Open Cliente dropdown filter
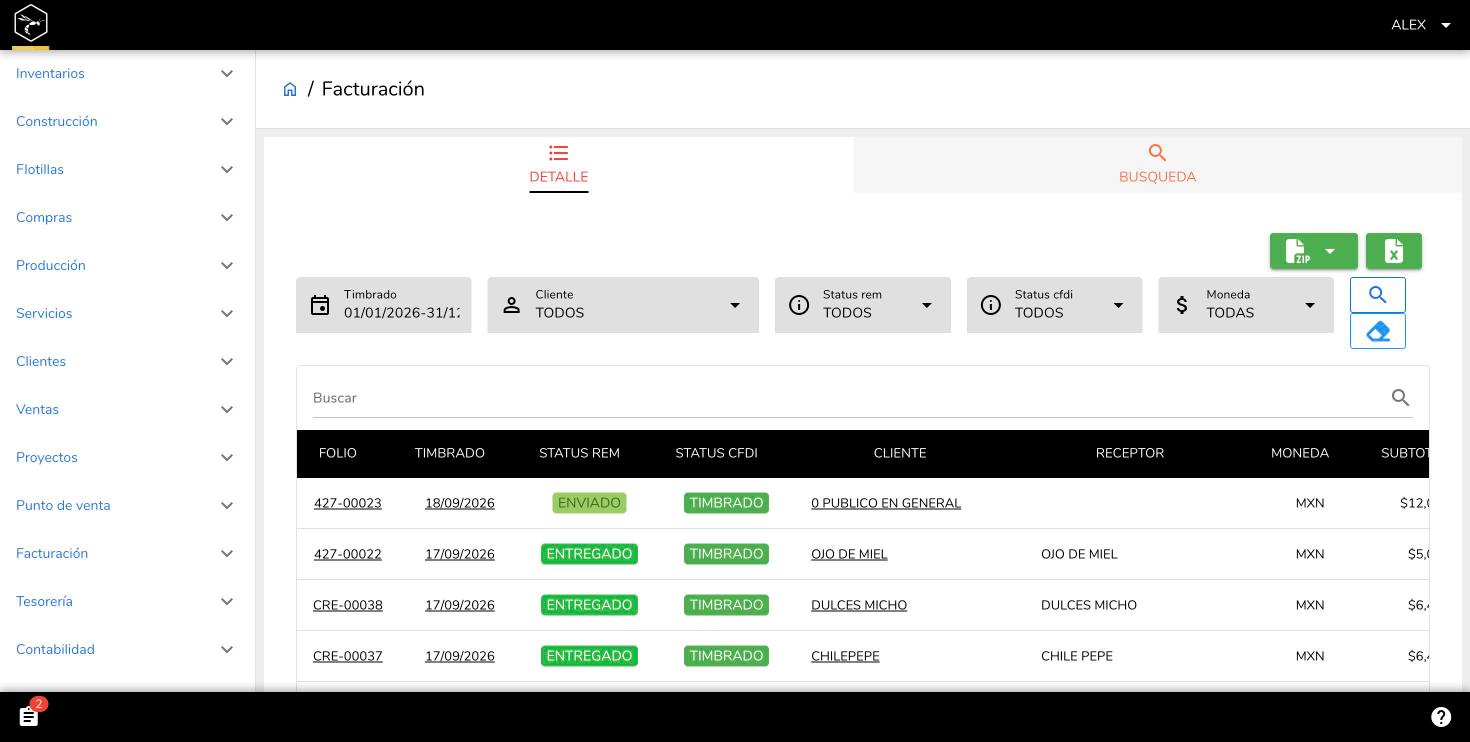Screen dimensions: 1470x742 click(623, 305)
